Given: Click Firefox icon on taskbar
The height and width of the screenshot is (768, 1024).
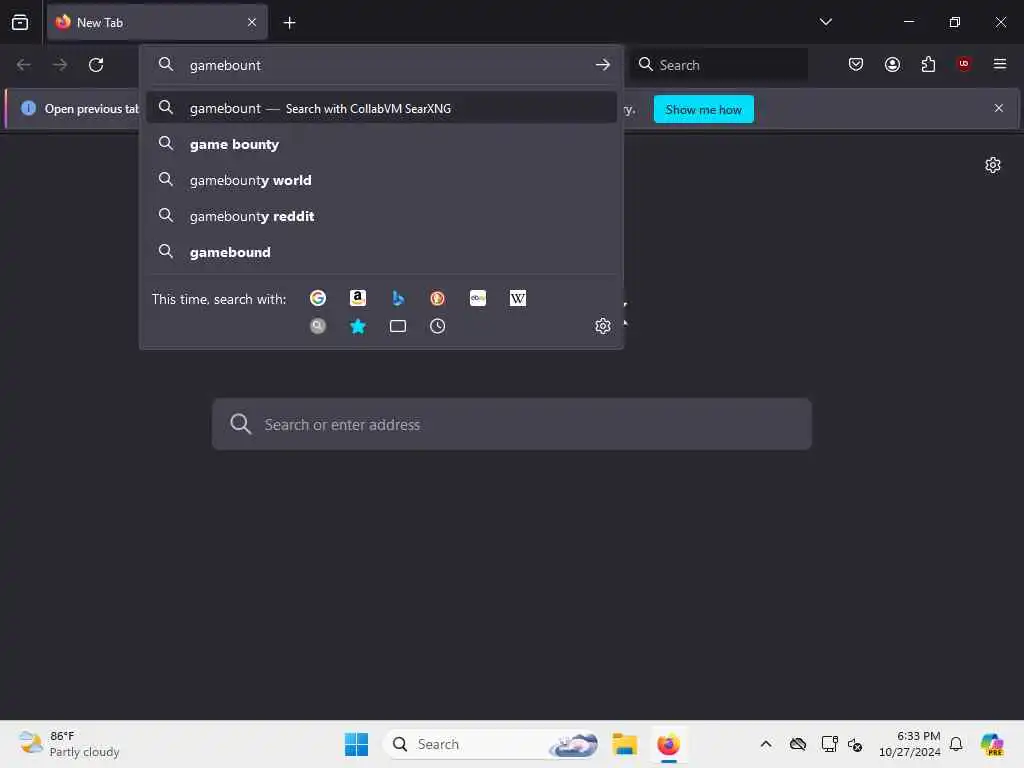Looking at the screenshot, I should 668,744.
